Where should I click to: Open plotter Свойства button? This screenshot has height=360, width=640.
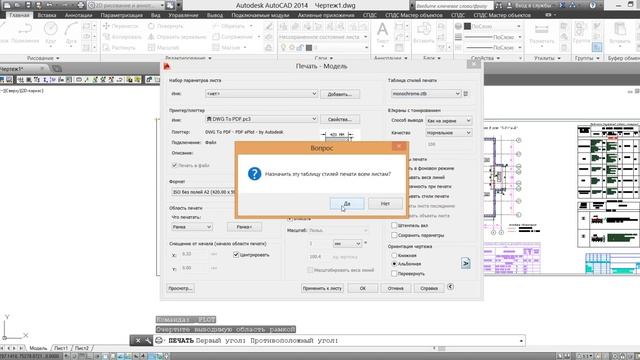point(340,120)
